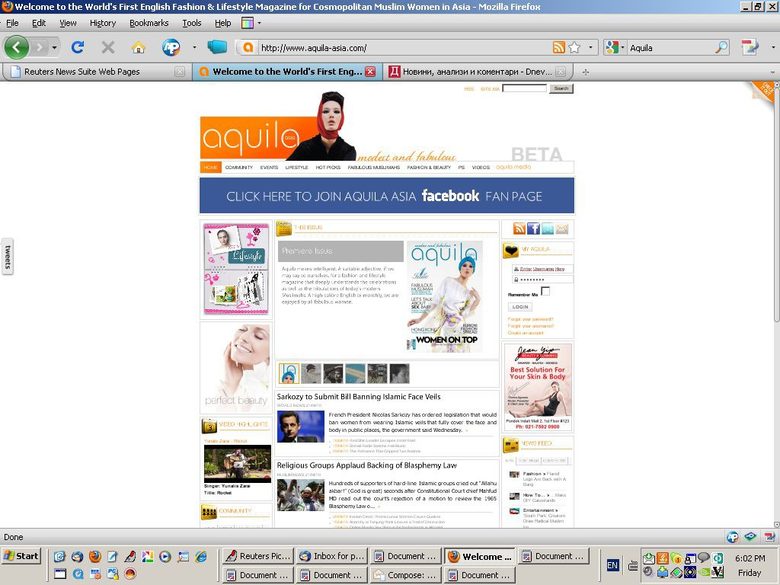780x585 pixels.
Task: Click the LOGIN button
Action: point(520,307)
